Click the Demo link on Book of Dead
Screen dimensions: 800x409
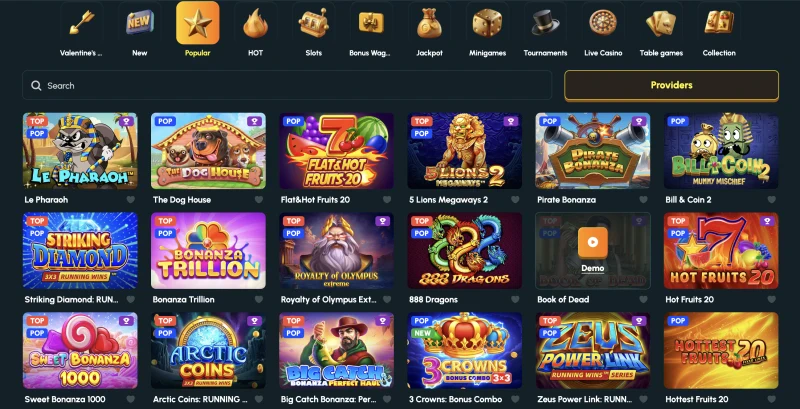[592, 268]
